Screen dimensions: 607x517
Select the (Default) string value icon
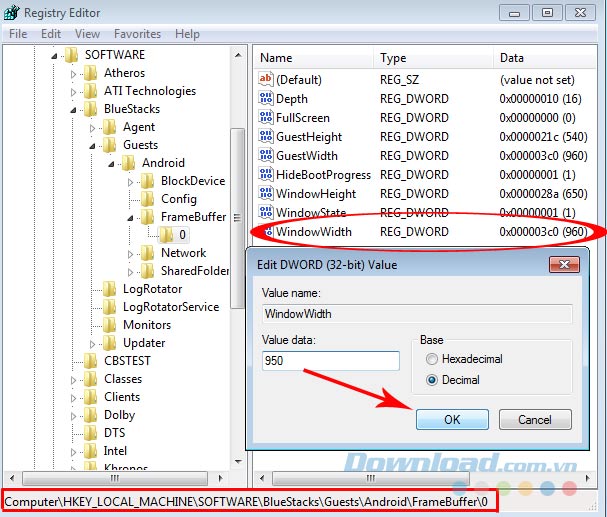266,79
